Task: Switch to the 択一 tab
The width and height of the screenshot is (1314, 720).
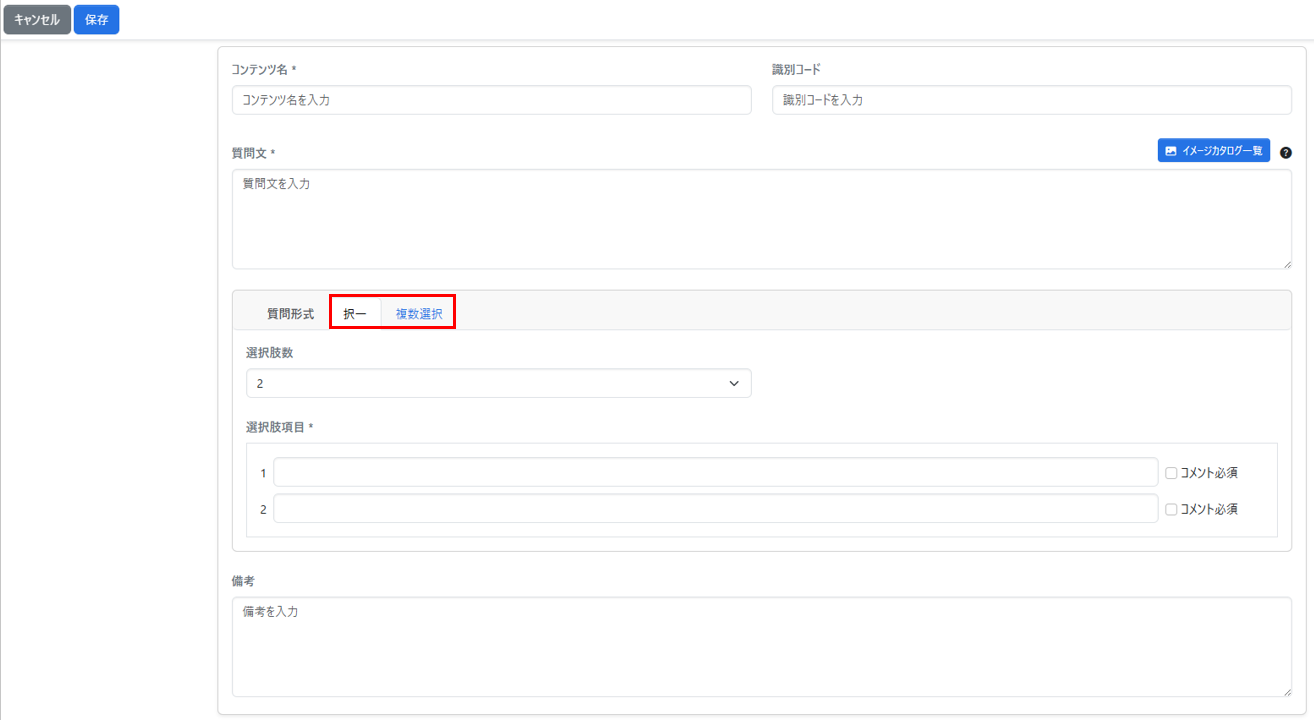Action: [355, 314]
